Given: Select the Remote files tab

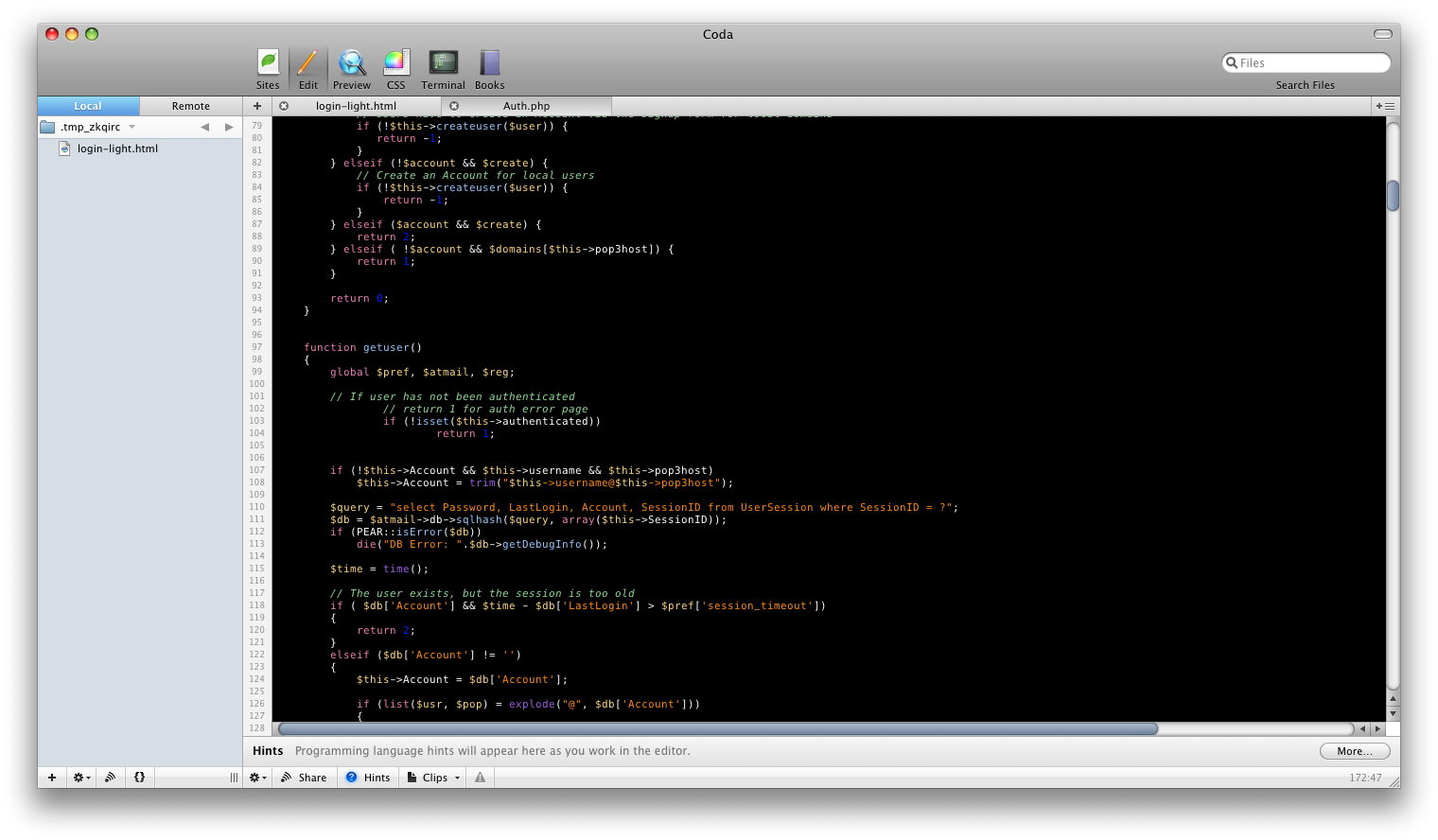Looking at the screenshot, I should [x=190, y=106].
